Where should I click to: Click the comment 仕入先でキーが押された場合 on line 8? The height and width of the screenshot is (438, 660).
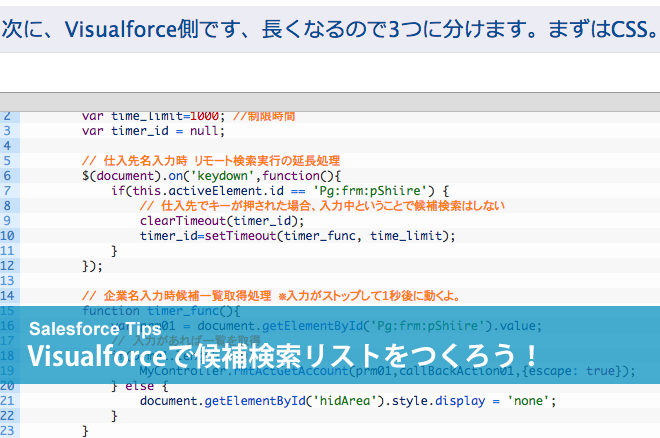pos(322,206)
